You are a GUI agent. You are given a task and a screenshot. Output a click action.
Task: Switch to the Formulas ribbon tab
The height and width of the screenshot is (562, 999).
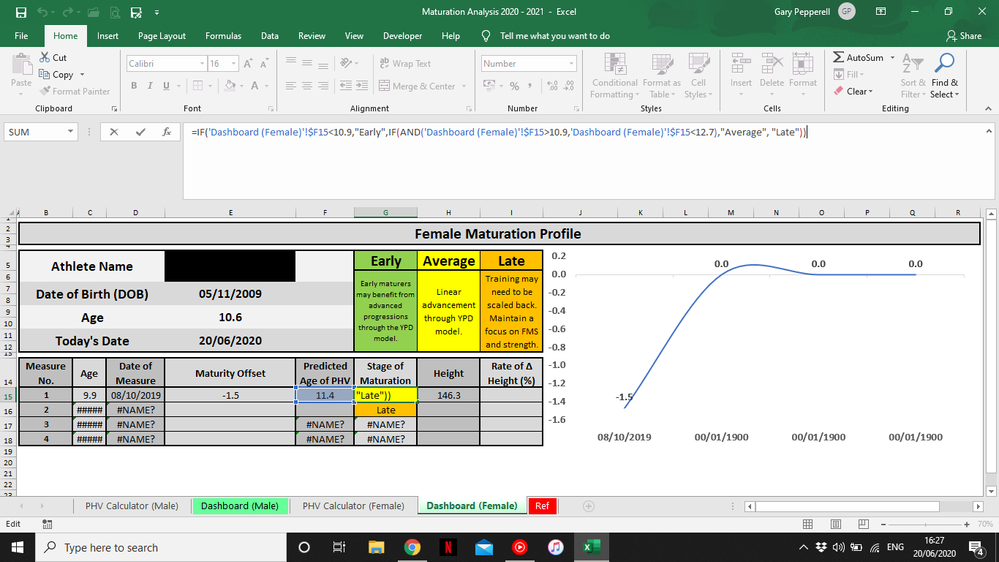223,36
